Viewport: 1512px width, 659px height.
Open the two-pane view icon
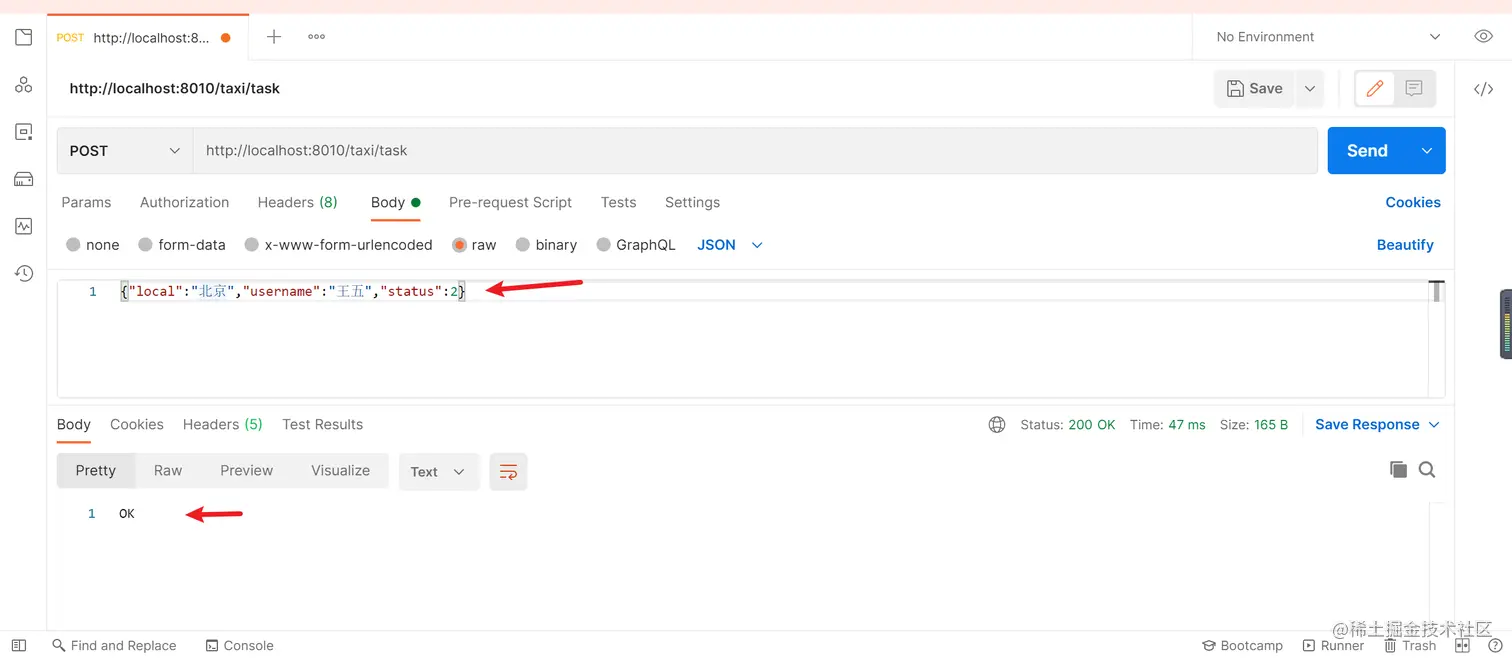[x=1463, y=646]
